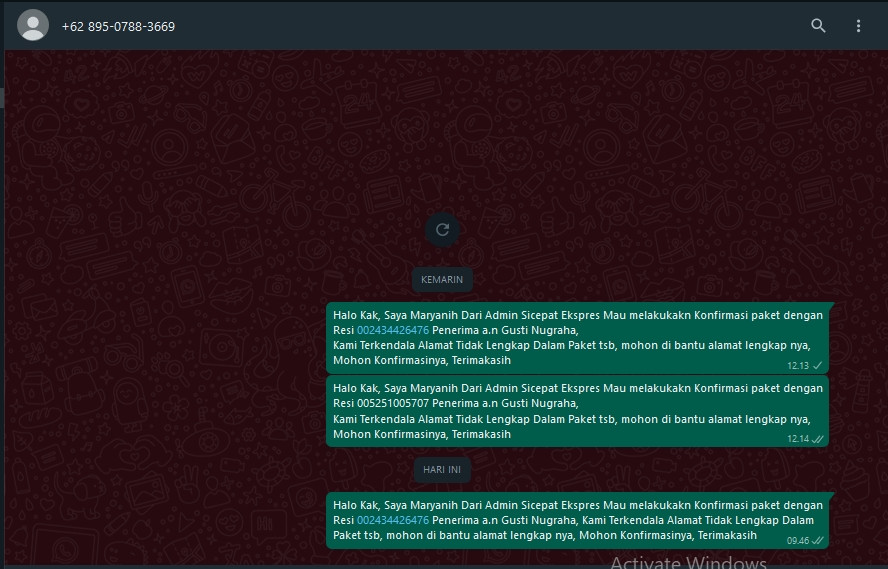Click the HARI INI date label
Screen dimensions: 888x569
(x=442, y=469)
